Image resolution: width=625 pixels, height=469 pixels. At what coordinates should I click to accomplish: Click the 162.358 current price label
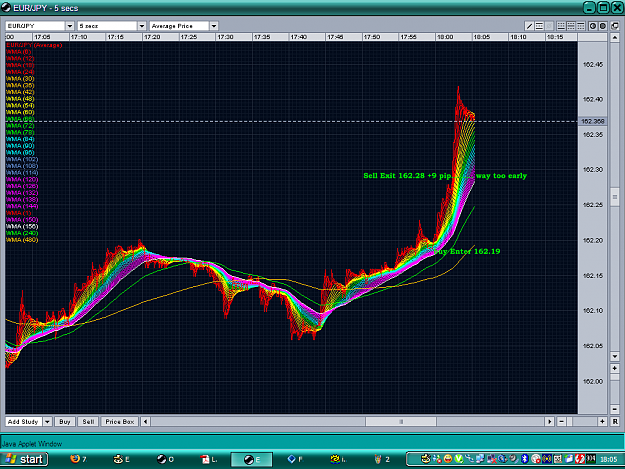click(x=593, y=121)
